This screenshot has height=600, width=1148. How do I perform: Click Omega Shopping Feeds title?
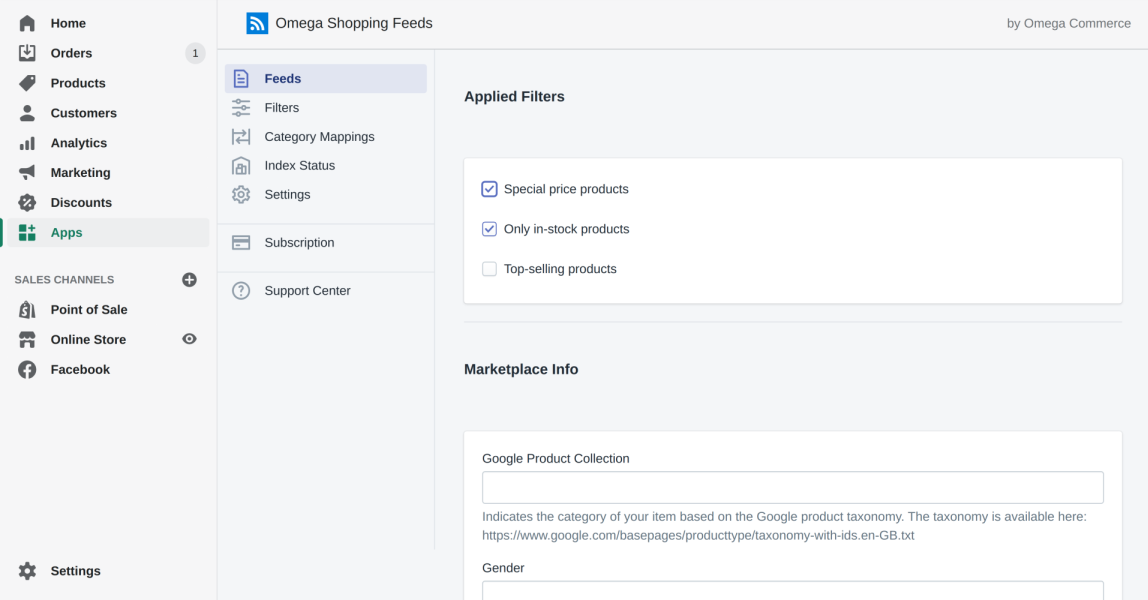pos(354,23)
